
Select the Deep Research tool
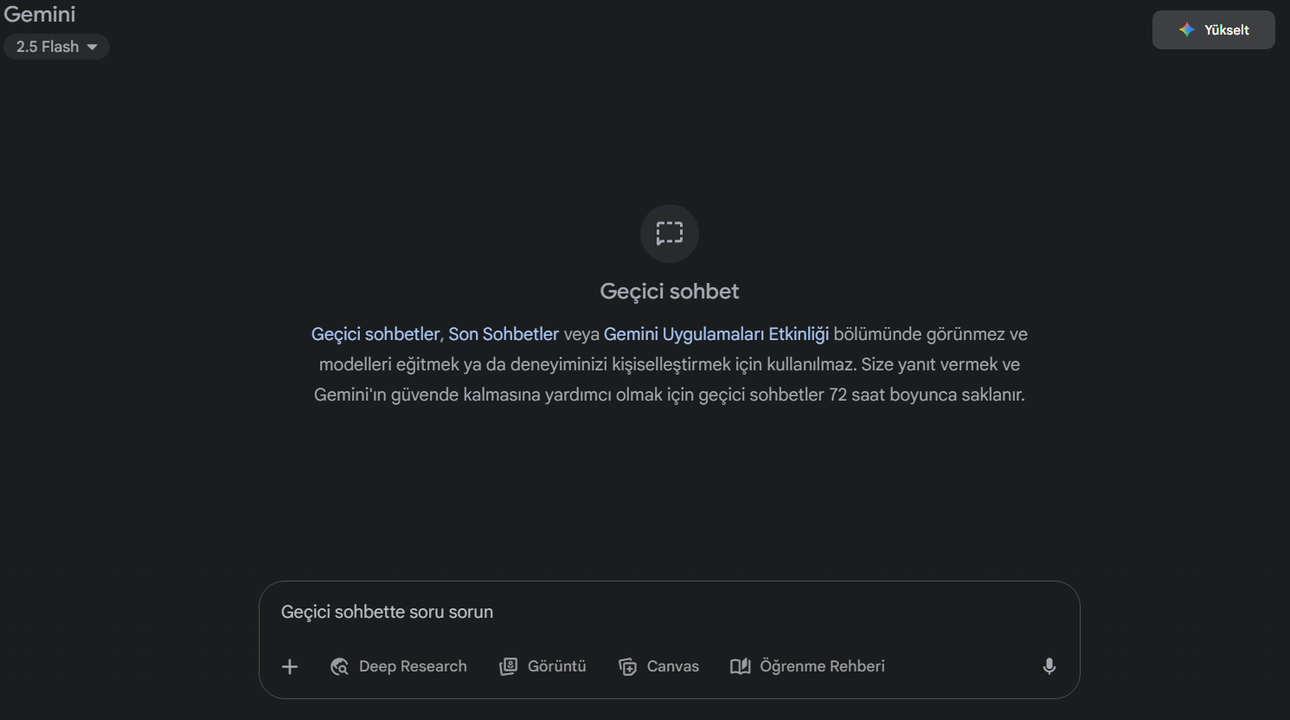(x=398, y=666)
